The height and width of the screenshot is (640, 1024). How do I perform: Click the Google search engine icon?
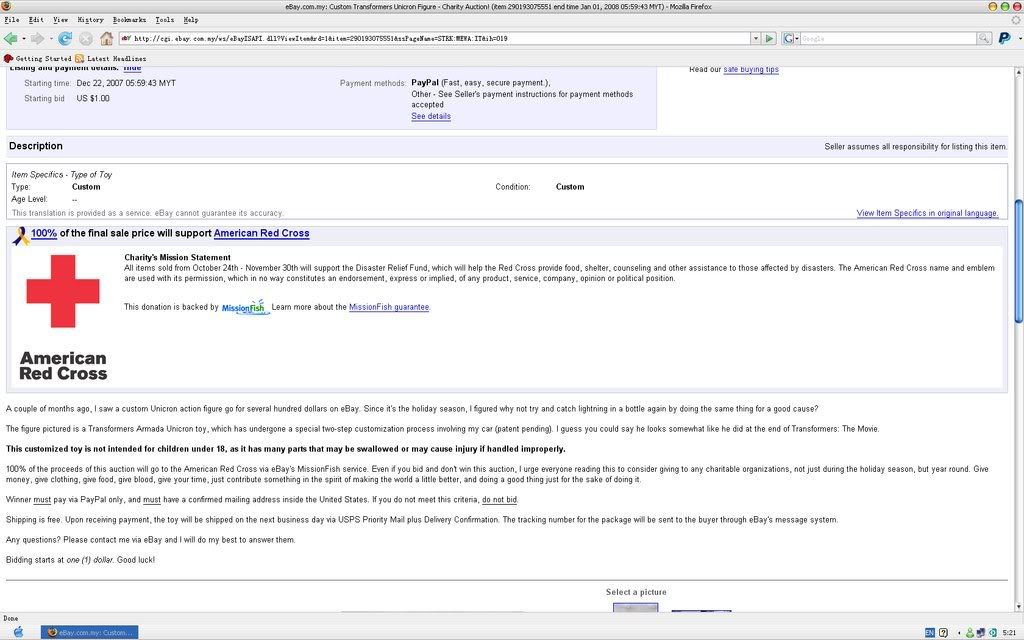tap(788, 39)
